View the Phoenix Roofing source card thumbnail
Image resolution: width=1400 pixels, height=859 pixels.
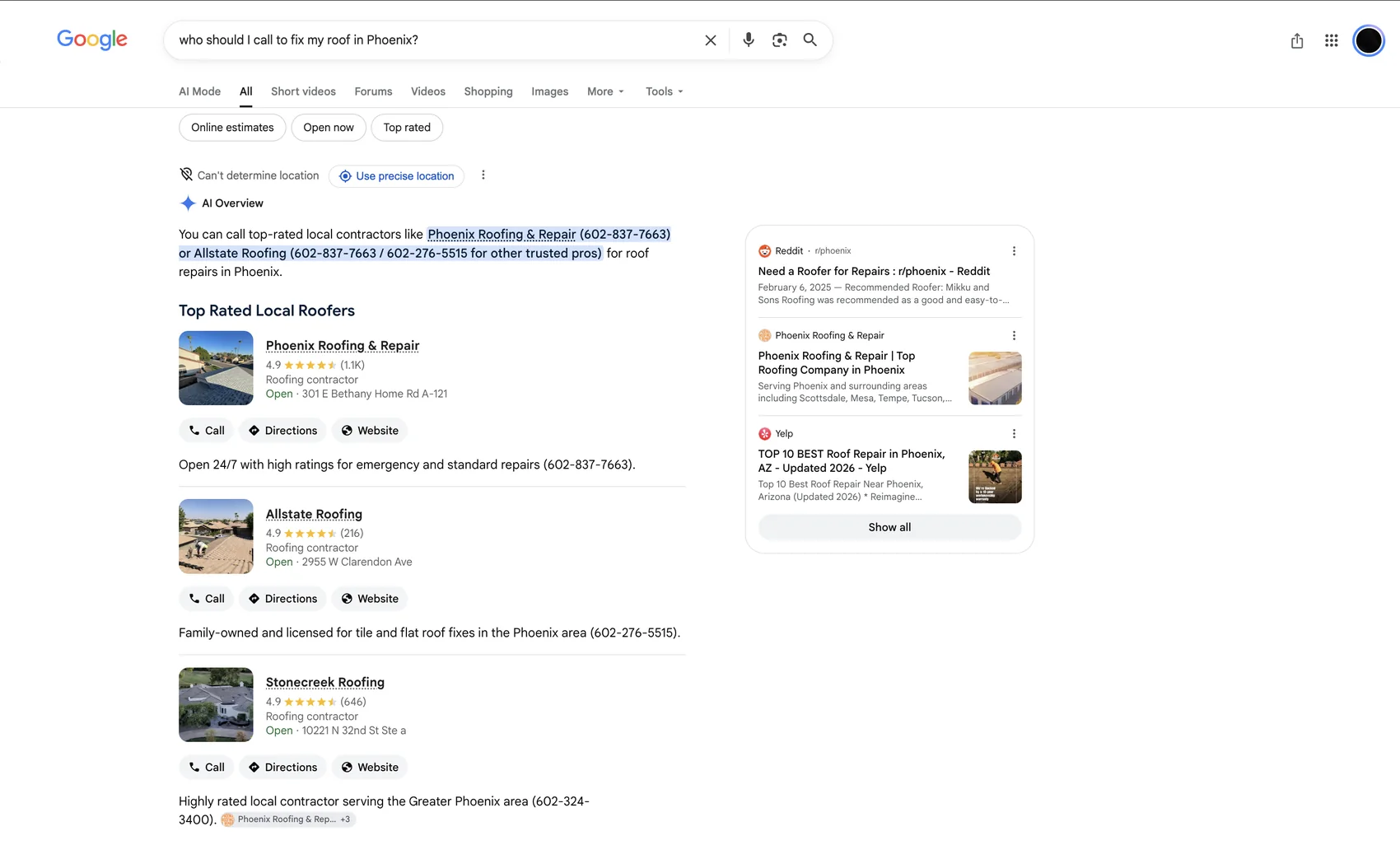995,378
